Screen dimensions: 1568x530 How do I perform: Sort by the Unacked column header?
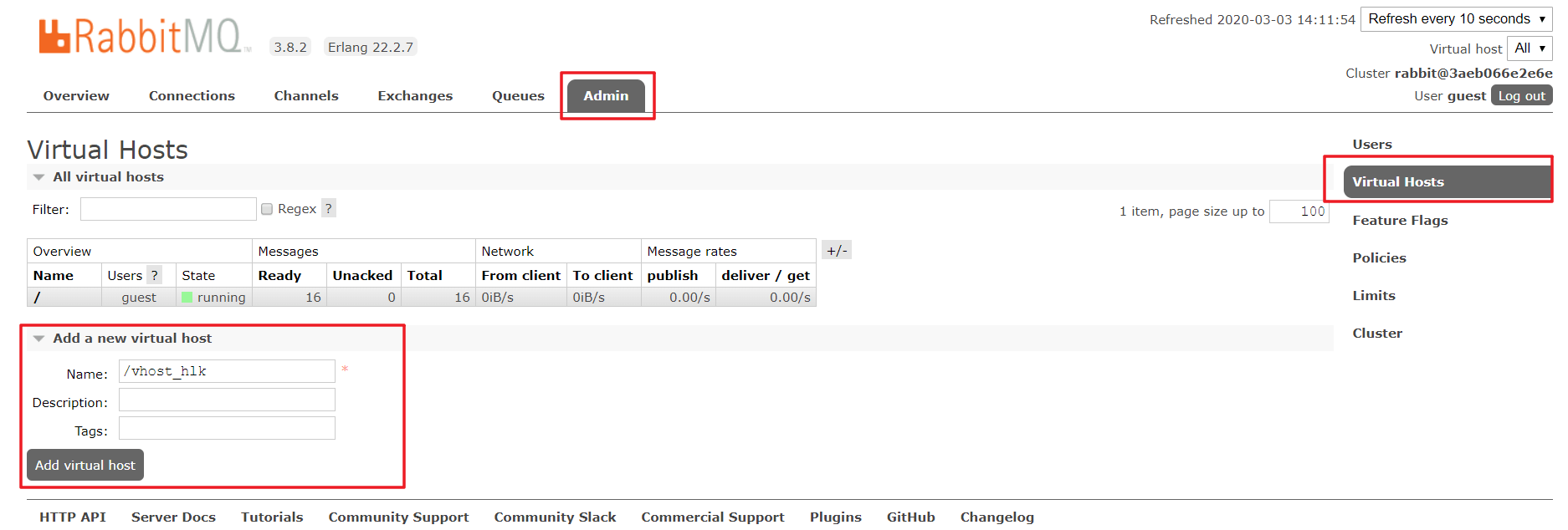click(x=362, y=275)
